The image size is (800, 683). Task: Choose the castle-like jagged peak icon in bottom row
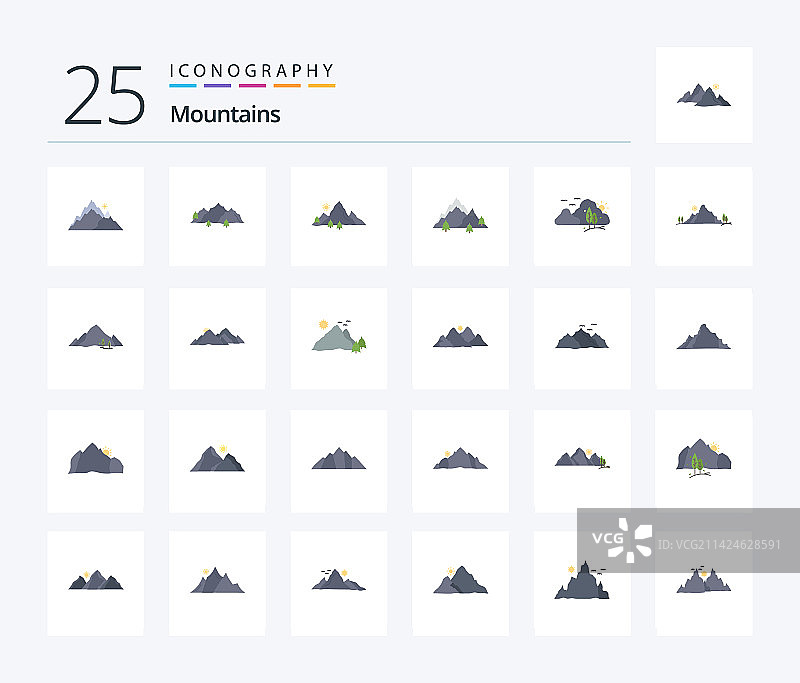click(582, 580)
